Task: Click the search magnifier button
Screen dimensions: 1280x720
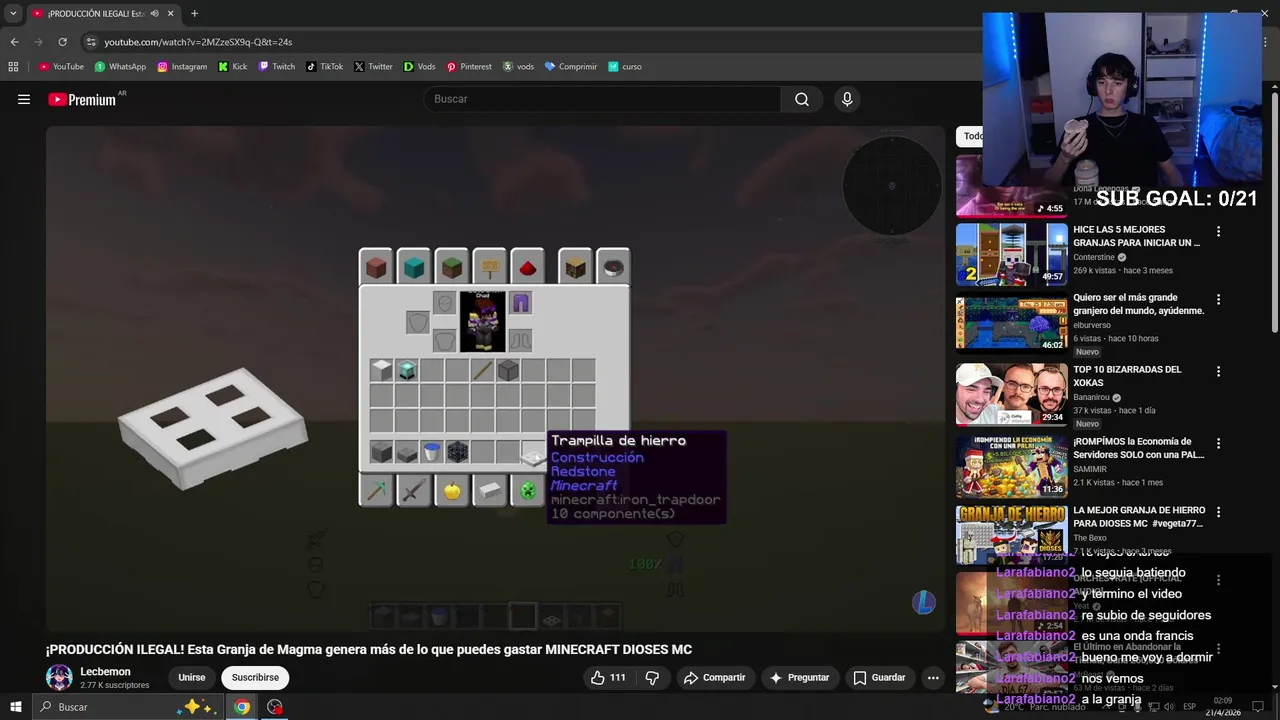Action: (x=802, y=99)
